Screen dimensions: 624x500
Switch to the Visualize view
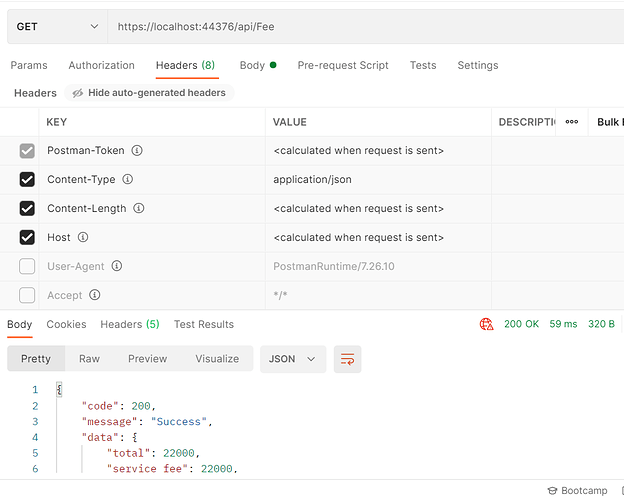217,359
